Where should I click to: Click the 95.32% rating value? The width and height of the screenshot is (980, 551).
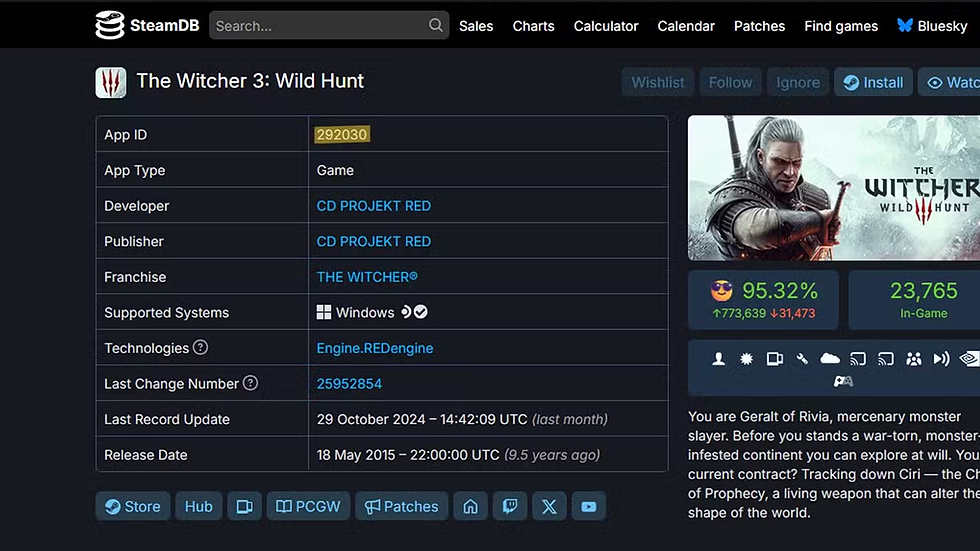[780, 290]
